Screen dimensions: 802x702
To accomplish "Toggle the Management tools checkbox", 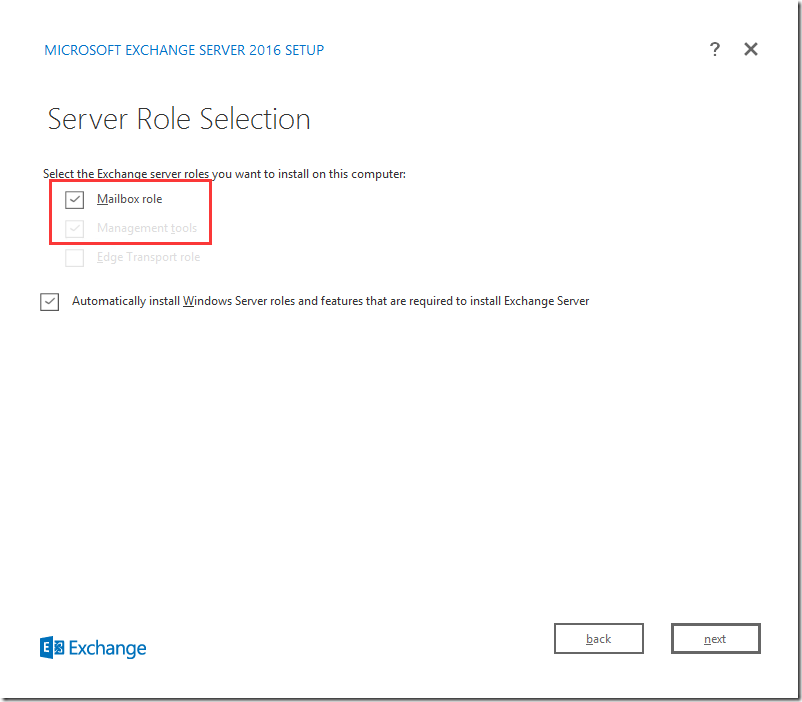I will (x=74, y=229).
